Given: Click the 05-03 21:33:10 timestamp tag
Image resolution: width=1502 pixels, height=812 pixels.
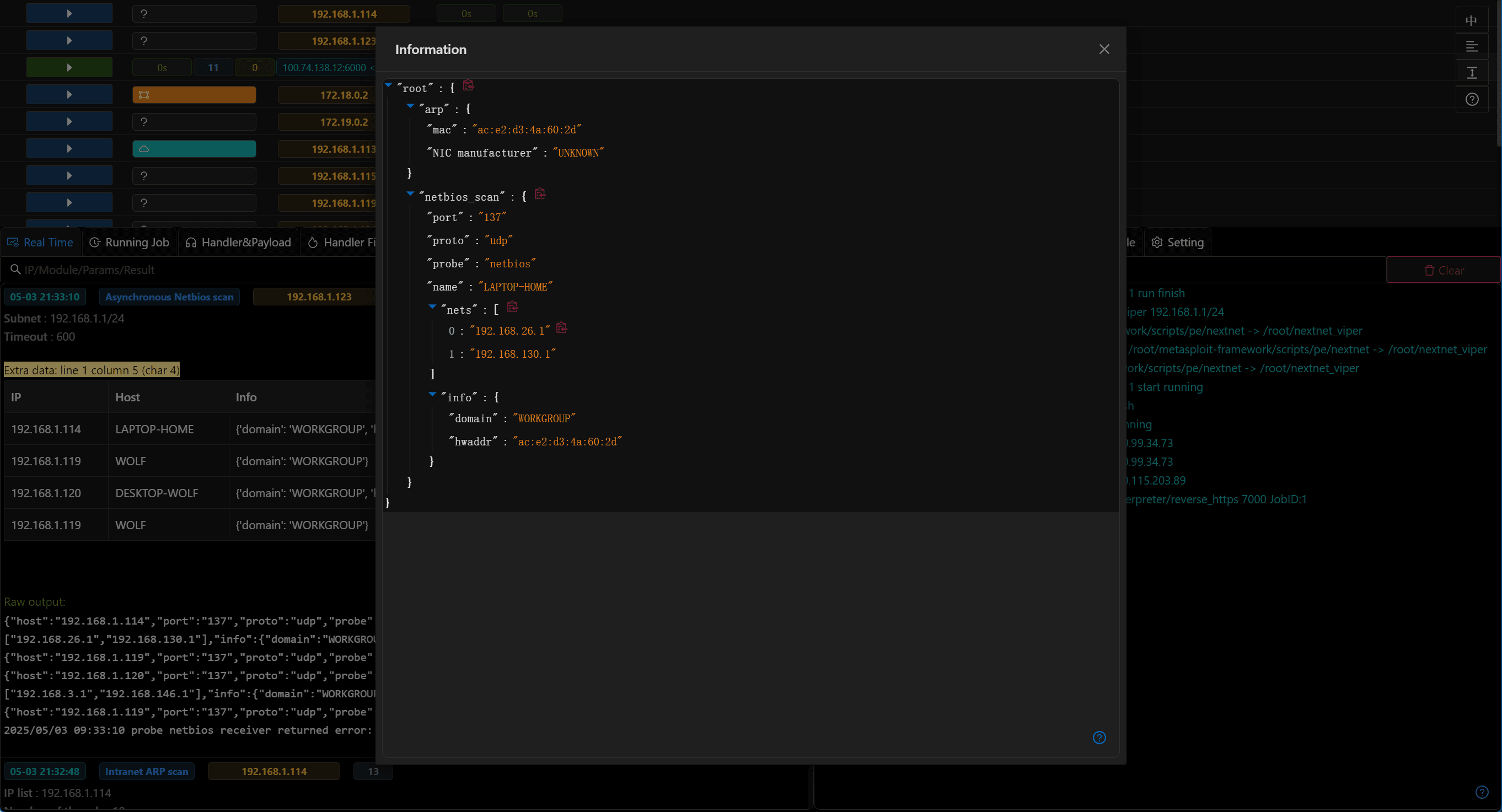Looking at the screenshot, I should point(45,297).
